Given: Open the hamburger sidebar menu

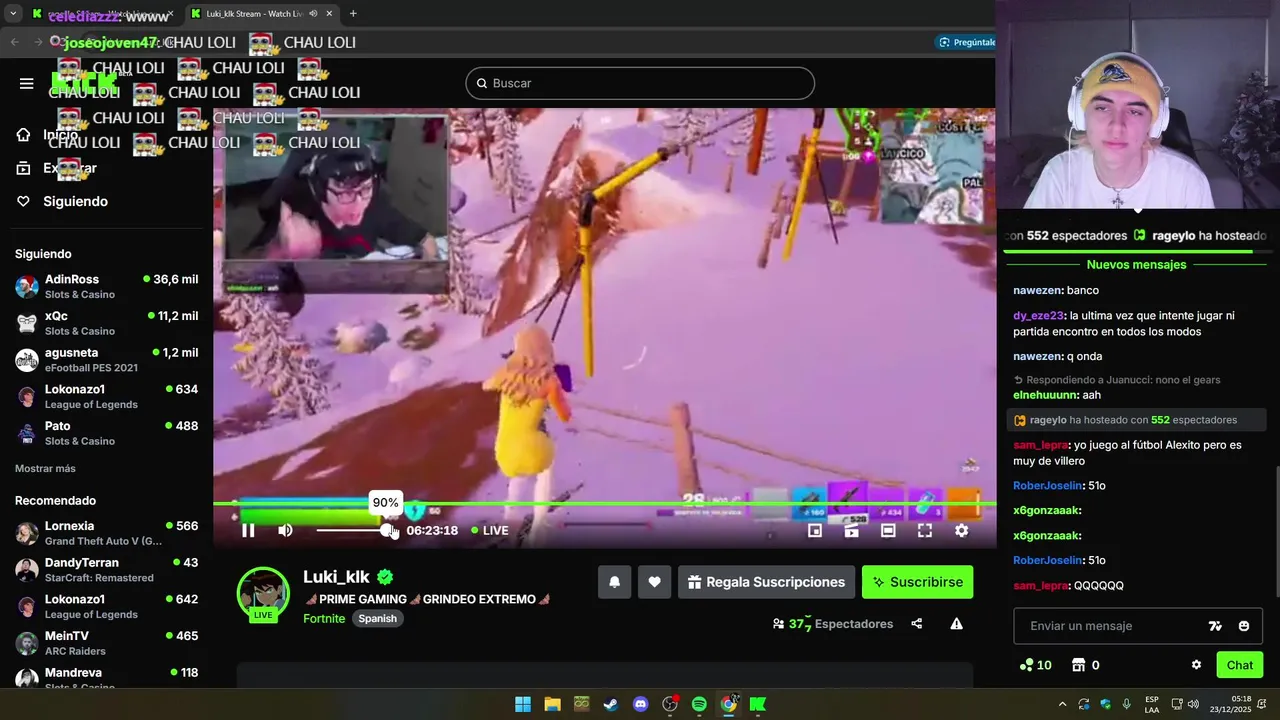Looking at the screenshot, I should coord(27,83).
